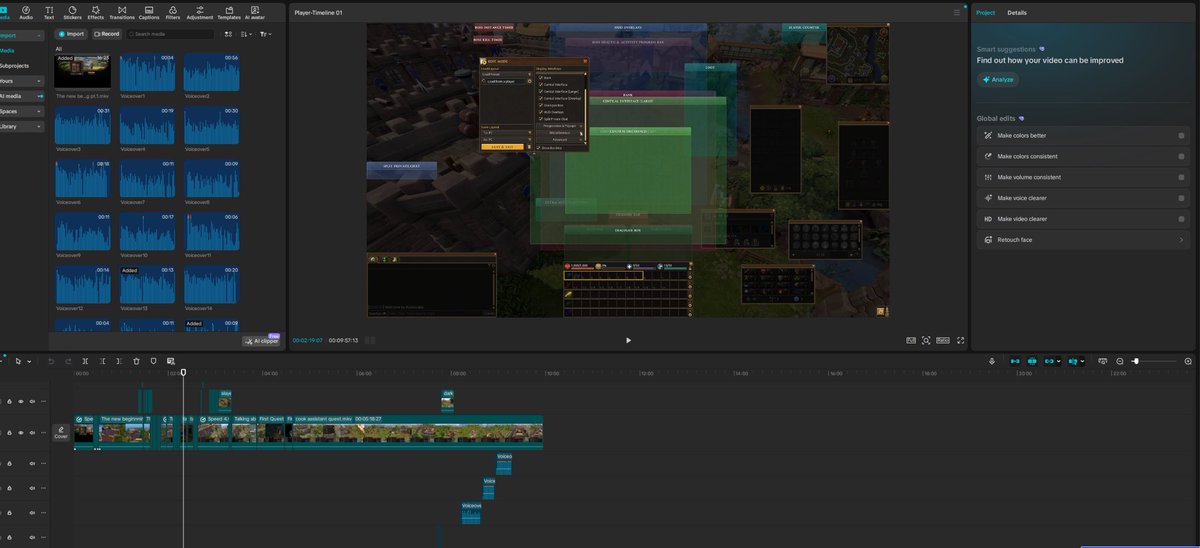
Task: Open the Text tab
Action: [x=49, y=13]
